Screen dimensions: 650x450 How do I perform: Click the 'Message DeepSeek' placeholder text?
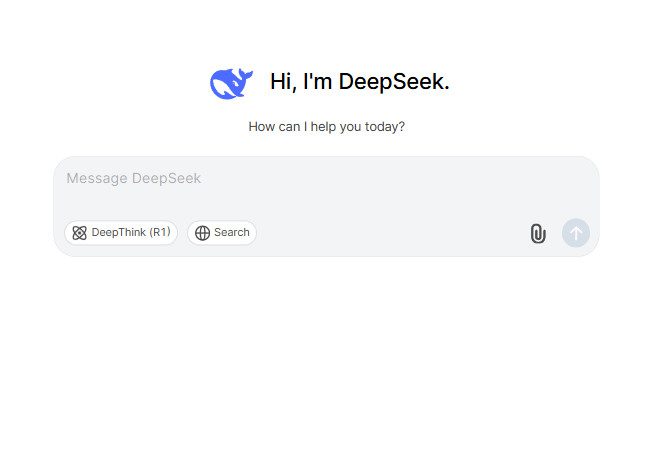(x=133, y=178)
